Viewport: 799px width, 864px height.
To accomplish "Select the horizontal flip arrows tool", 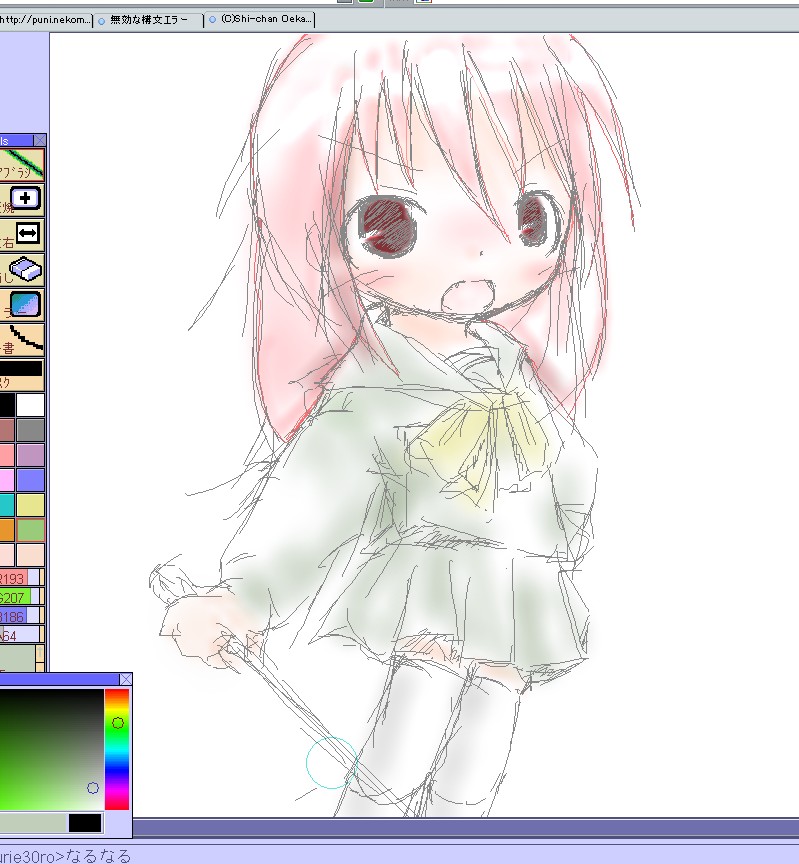I will click(x=27, y=234).
